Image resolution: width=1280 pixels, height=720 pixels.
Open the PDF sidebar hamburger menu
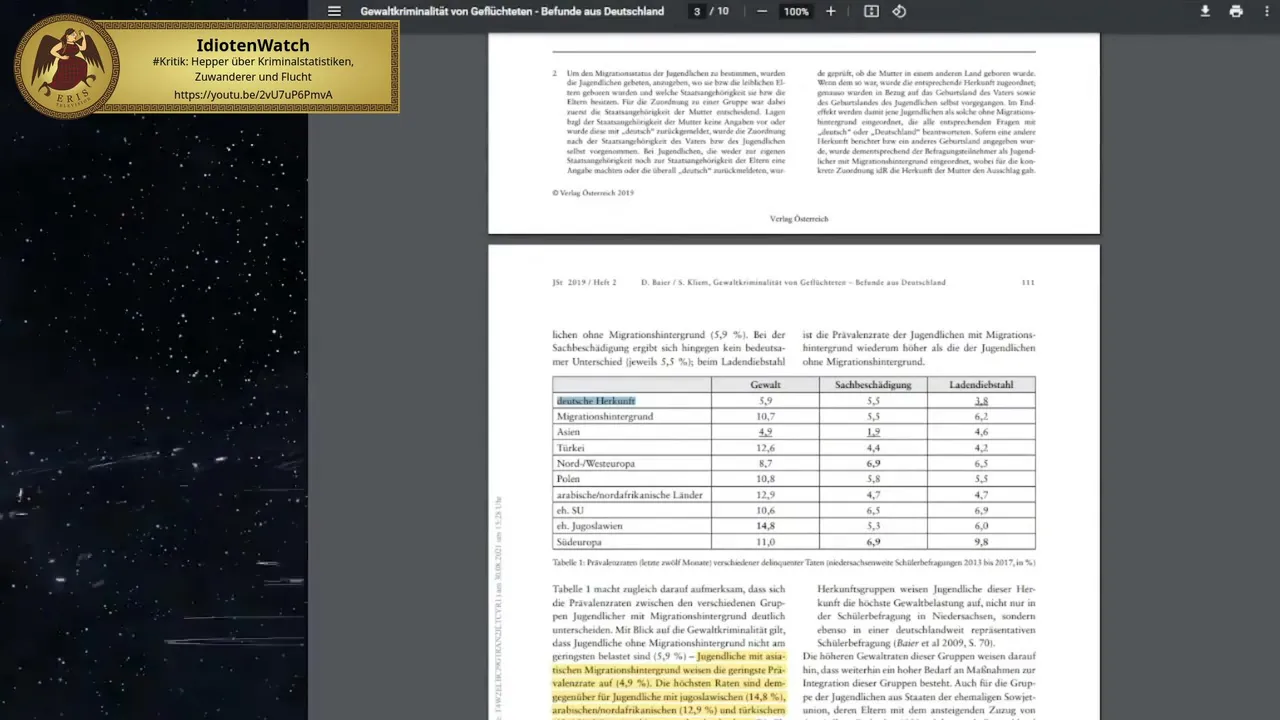(334, 12)
